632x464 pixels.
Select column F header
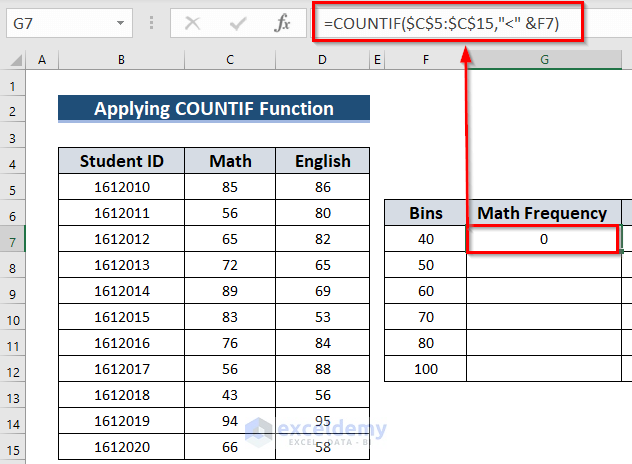tap(426, 60)
